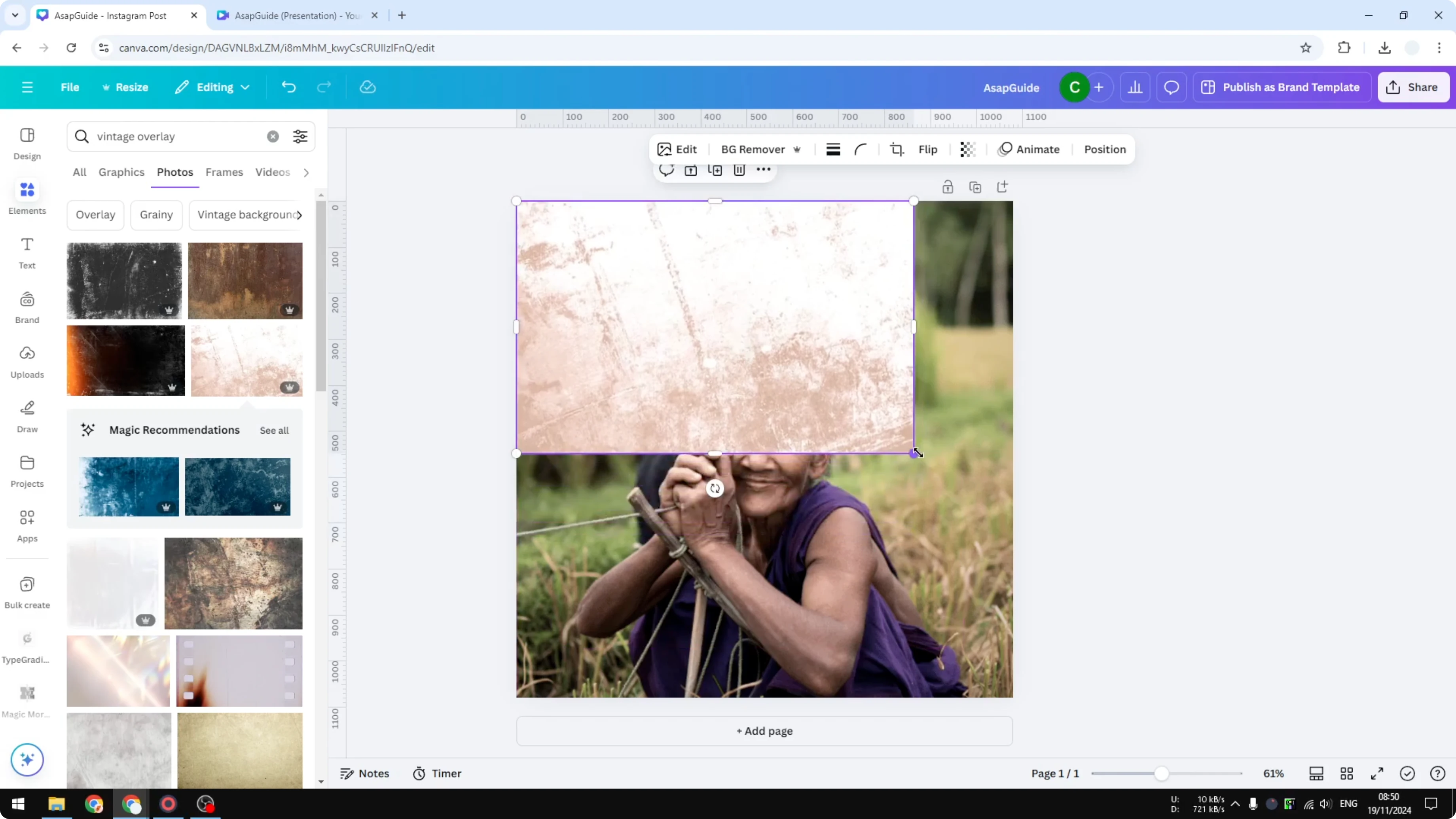This screenshot has width=1456, height=819.
Task: Expand the BG Remover dropdown
Action: click(x=797, y=149)
